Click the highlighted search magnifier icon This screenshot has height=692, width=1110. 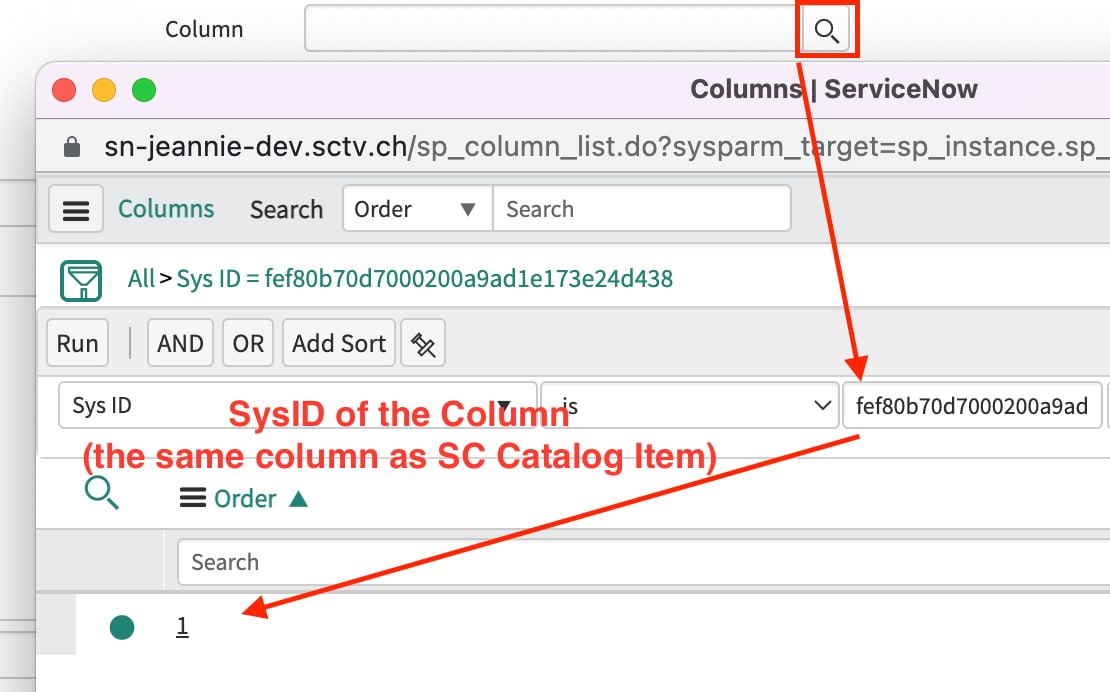(826, 30)
